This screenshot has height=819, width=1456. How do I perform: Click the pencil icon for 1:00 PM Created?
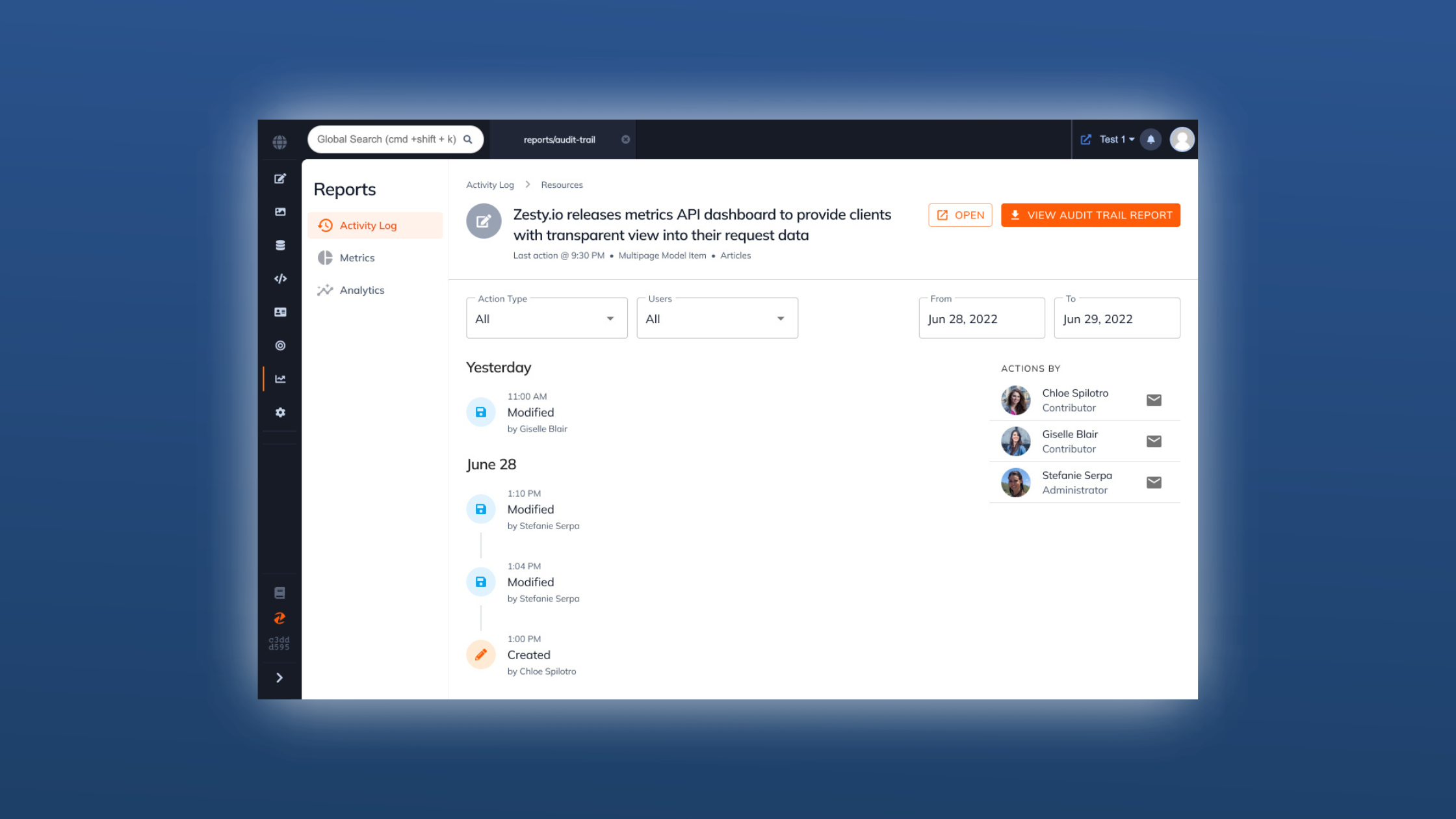(481, 655)
